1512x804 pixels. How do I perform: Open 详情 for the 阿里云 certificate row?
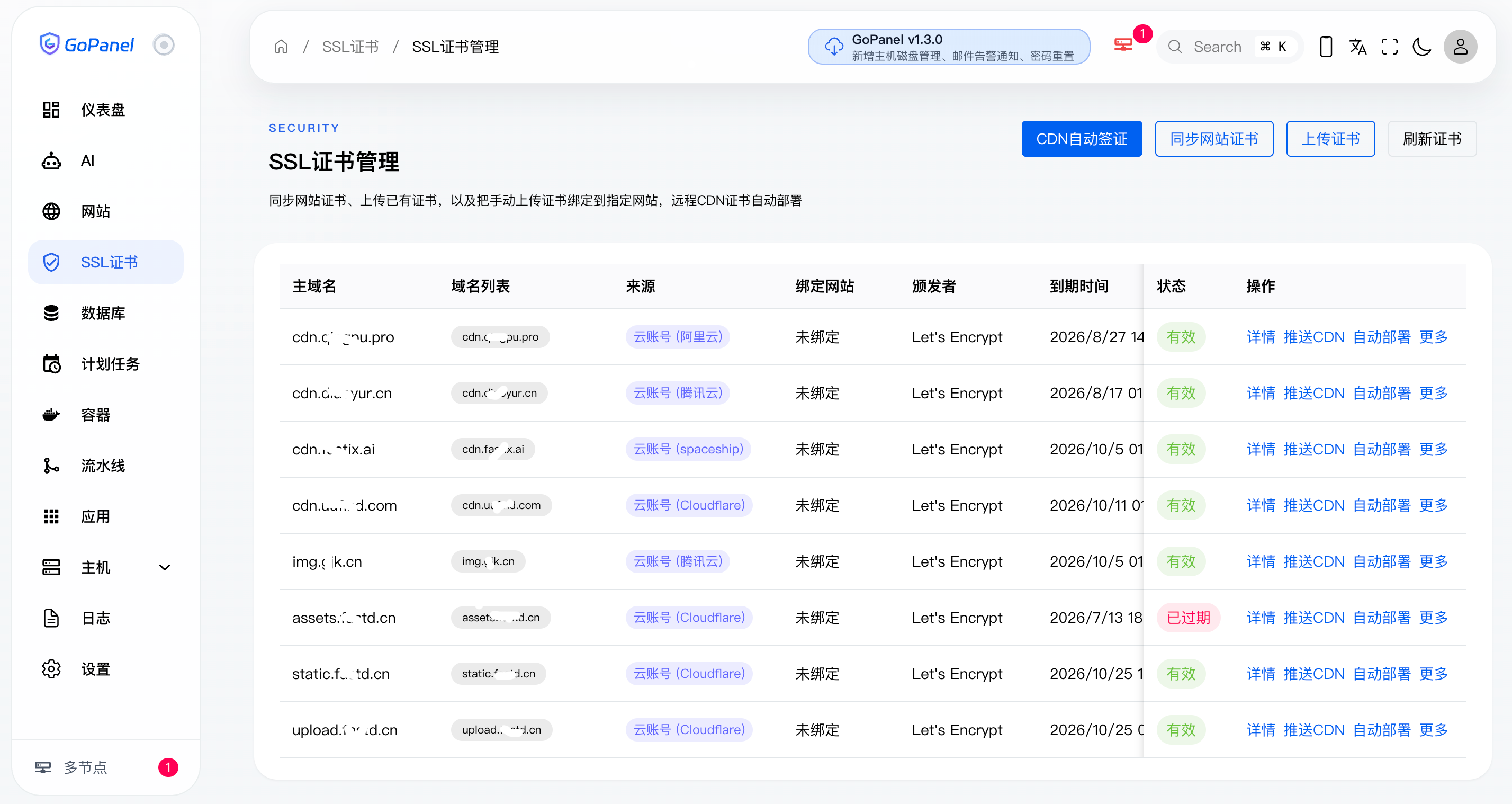1261,337
